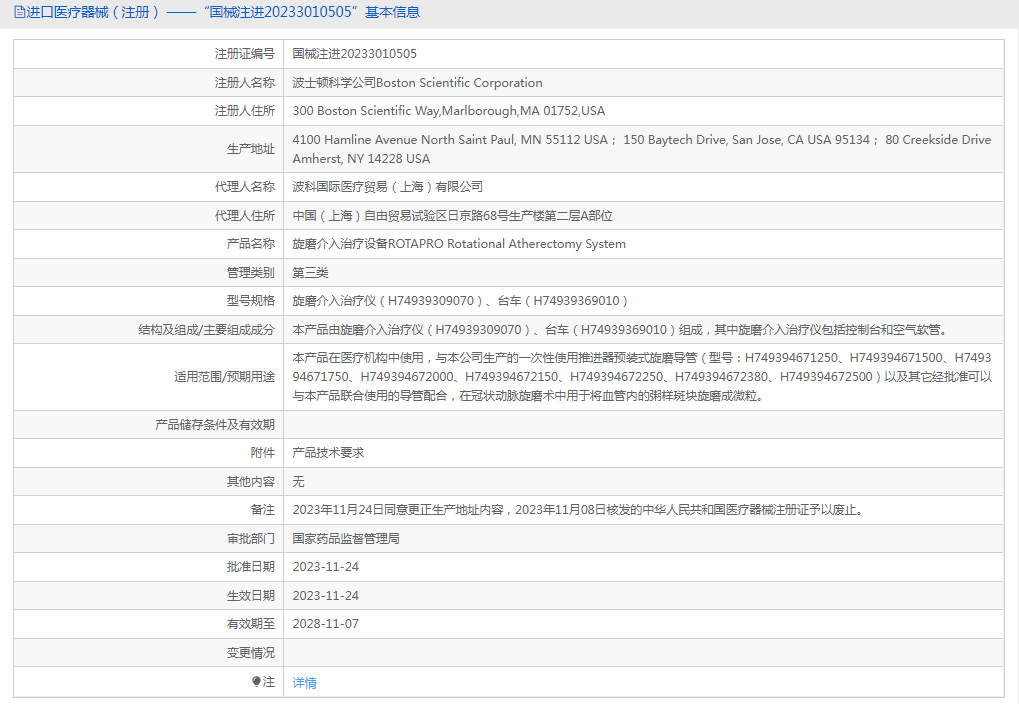Click the 型号规格 label
Viewport: 1019px width, 704px height.
251,301
